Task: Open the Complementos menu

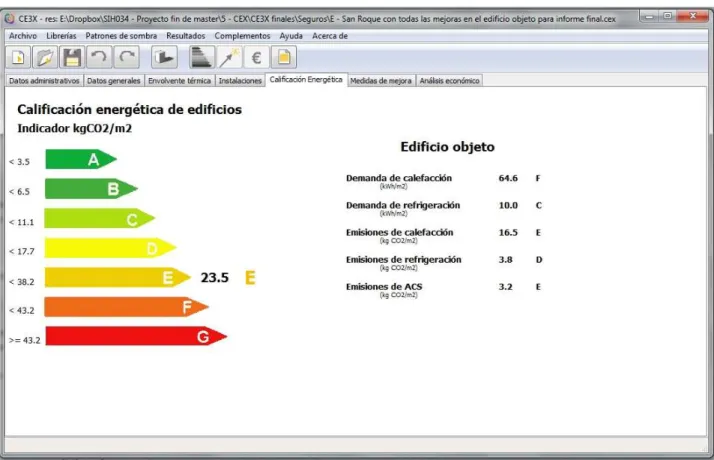Action: 242,36
